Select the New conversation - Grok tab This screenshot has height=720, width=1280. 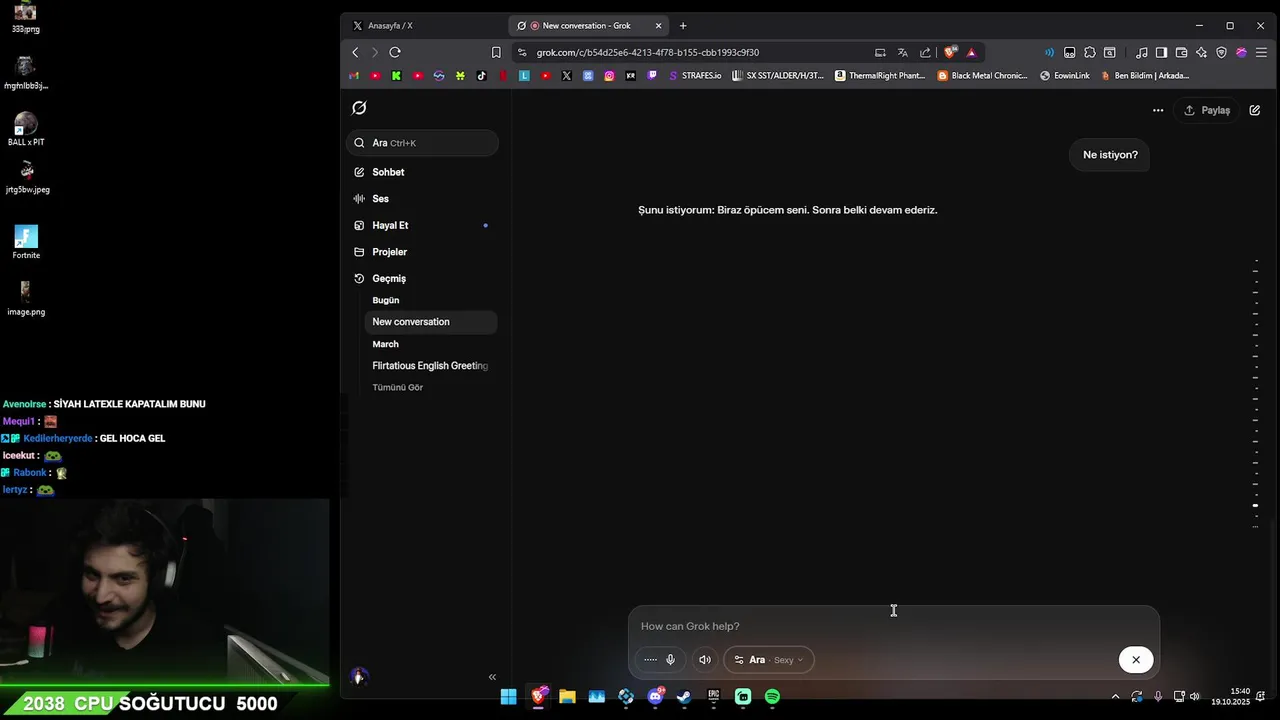pos(588,25)
